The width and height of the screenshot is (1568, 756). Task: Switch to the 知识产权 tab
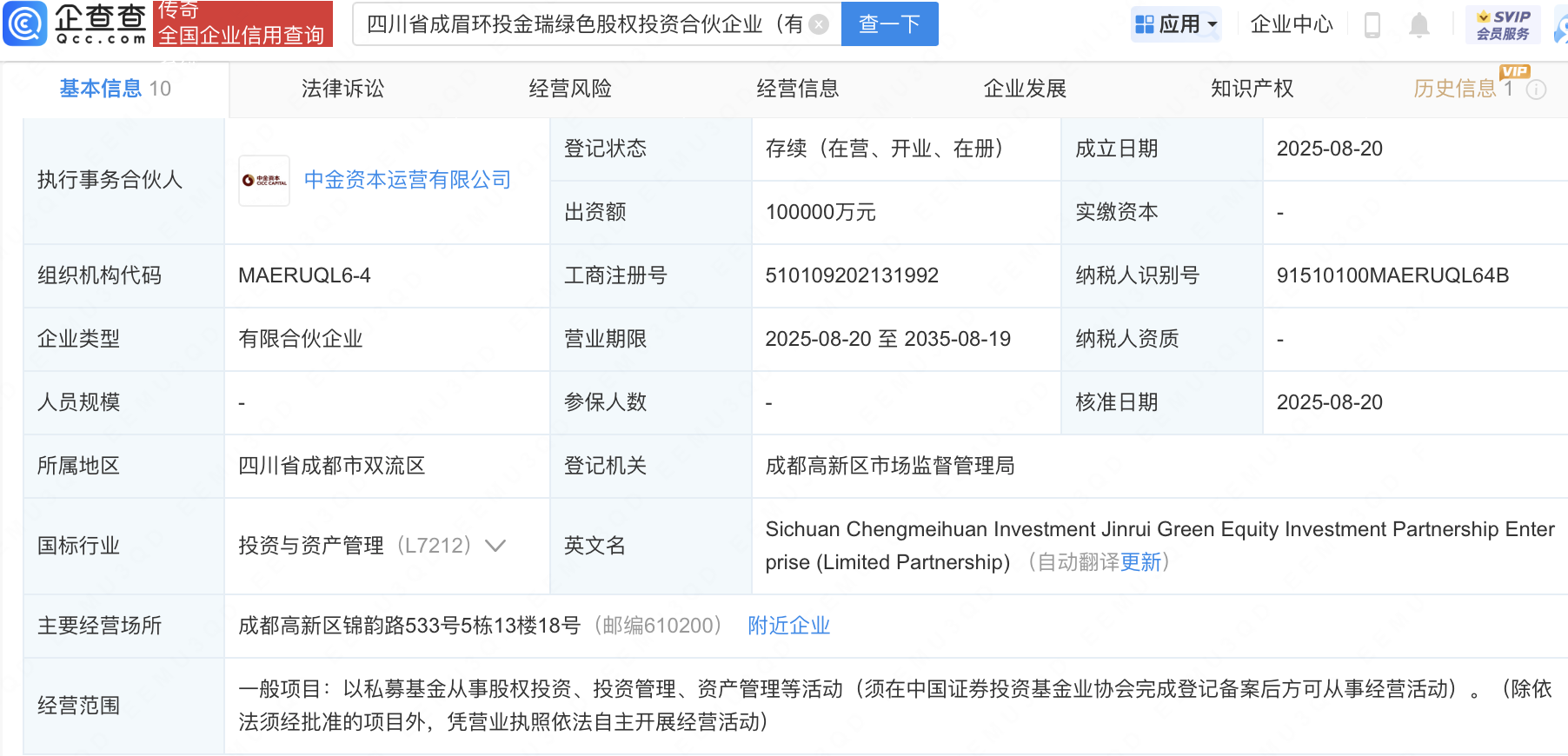point(1252,89)
